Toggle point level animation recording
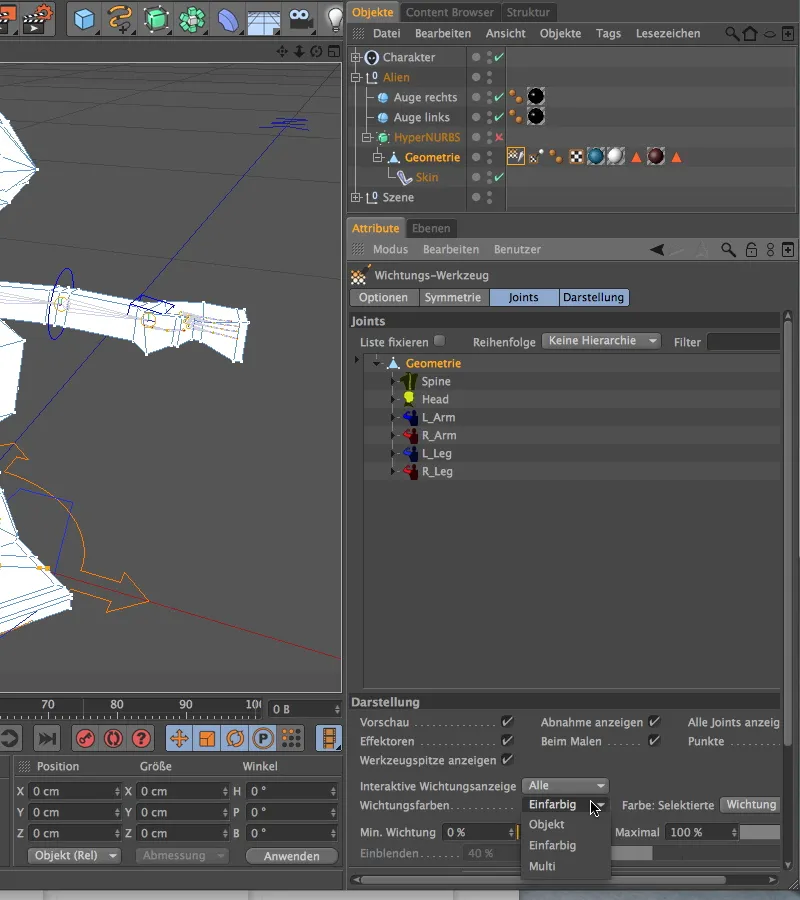The width and height of the screenshot is (800, 900). pos(292,738)
